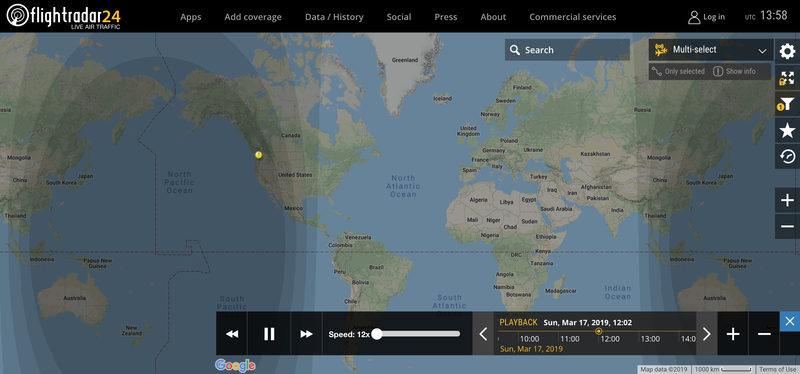
Task: Open the Terms of Use link
Action: [x=777, y=369]
